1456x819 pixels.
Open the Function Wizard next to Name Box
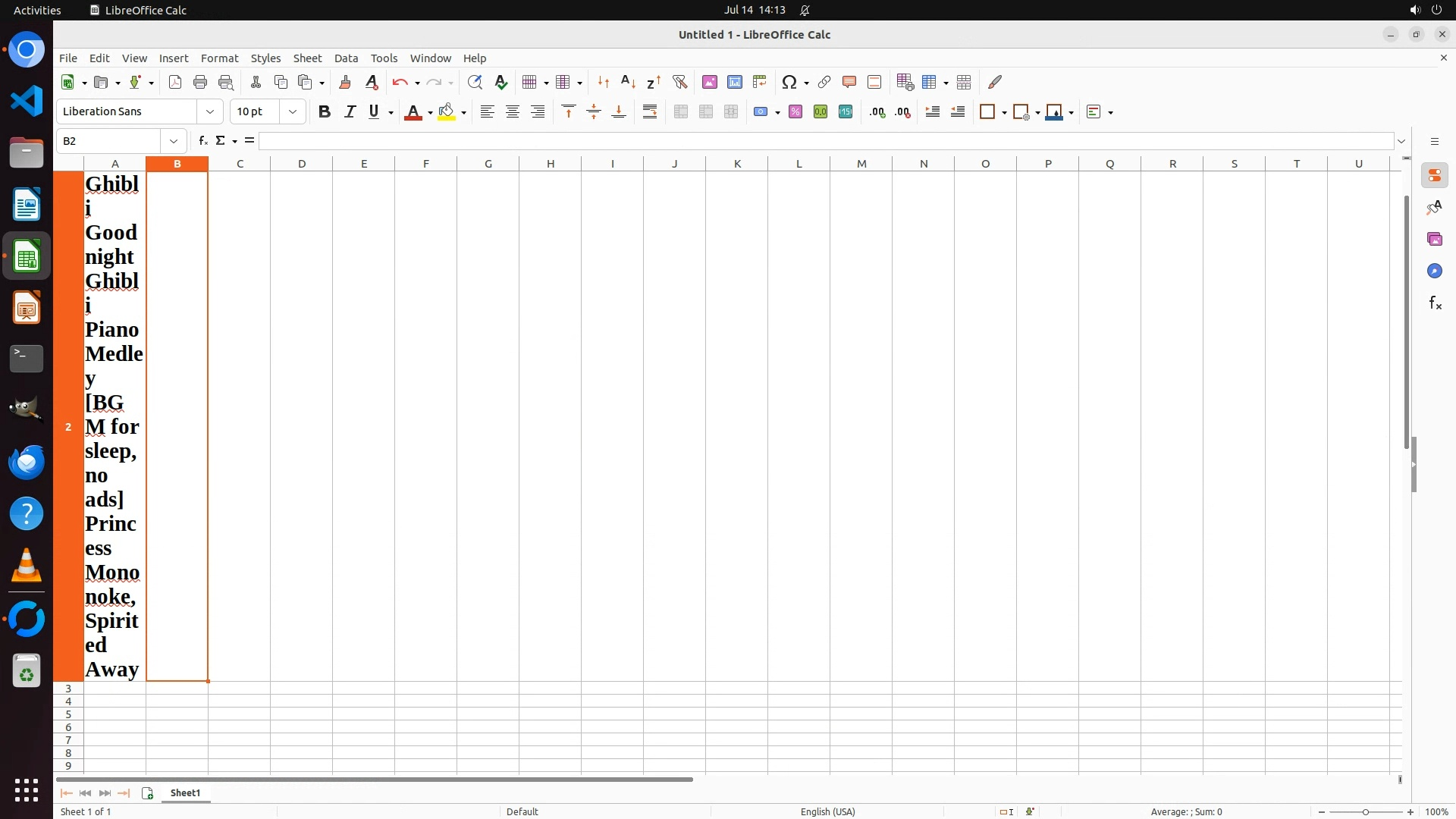coord(202,141)
